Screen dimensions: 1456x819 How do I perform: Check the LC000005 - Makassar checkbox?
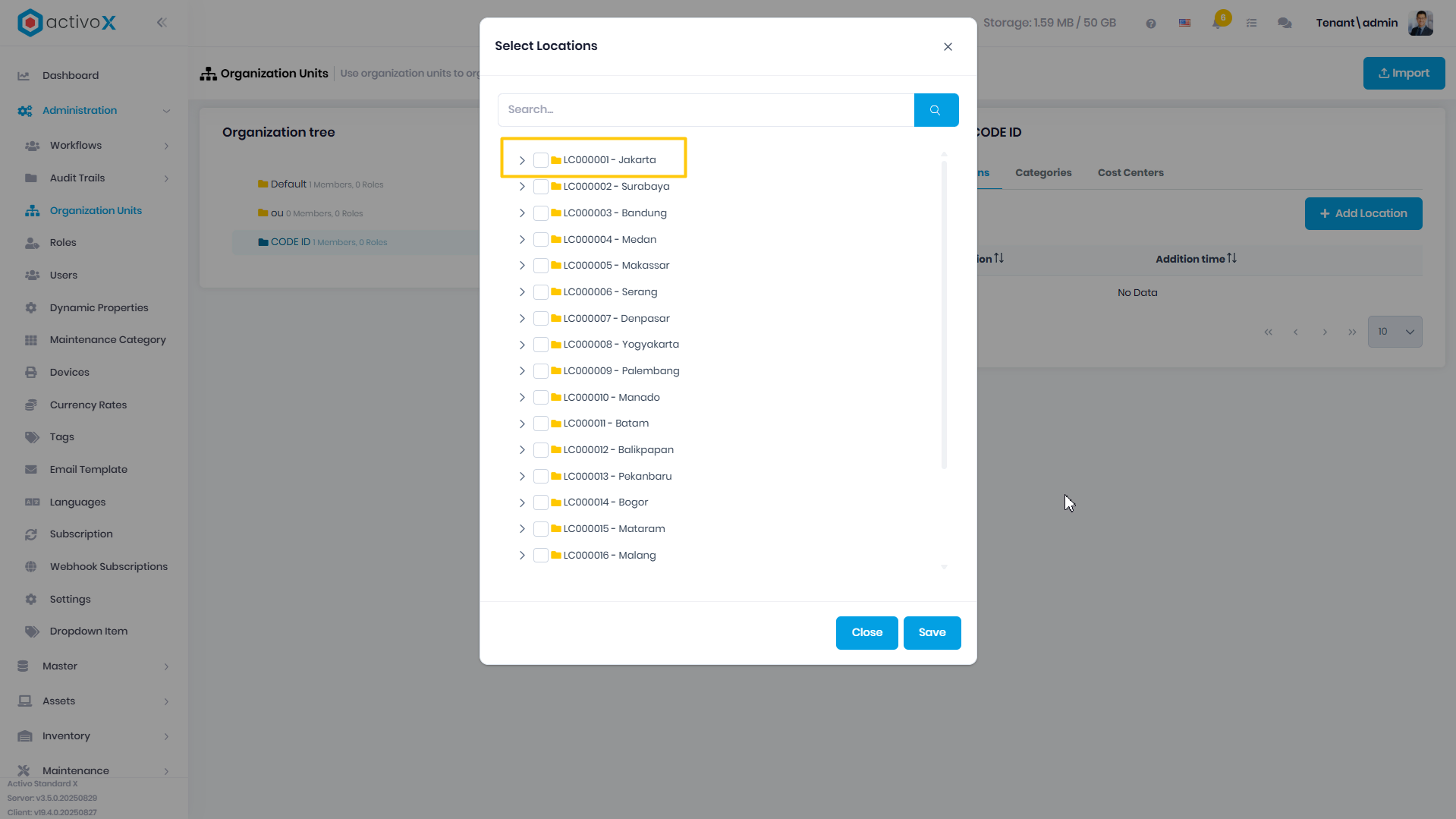click(541, 266)
